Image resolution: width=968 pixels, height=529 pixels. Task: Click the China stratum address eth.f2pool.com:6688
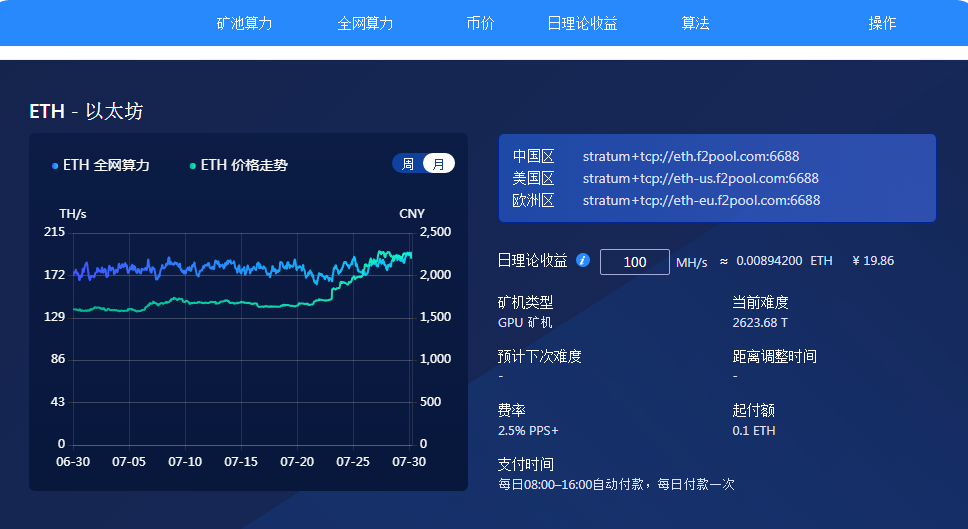[691, 156]
